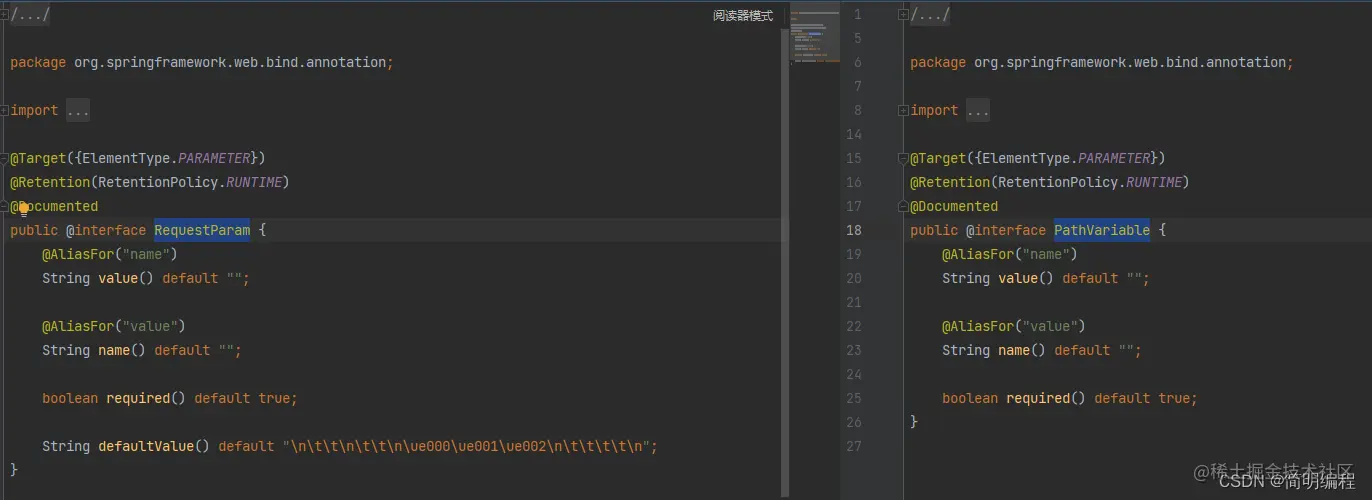
Task: Expand the import fold marker on line 8
Action: click(x=904, y=111)
